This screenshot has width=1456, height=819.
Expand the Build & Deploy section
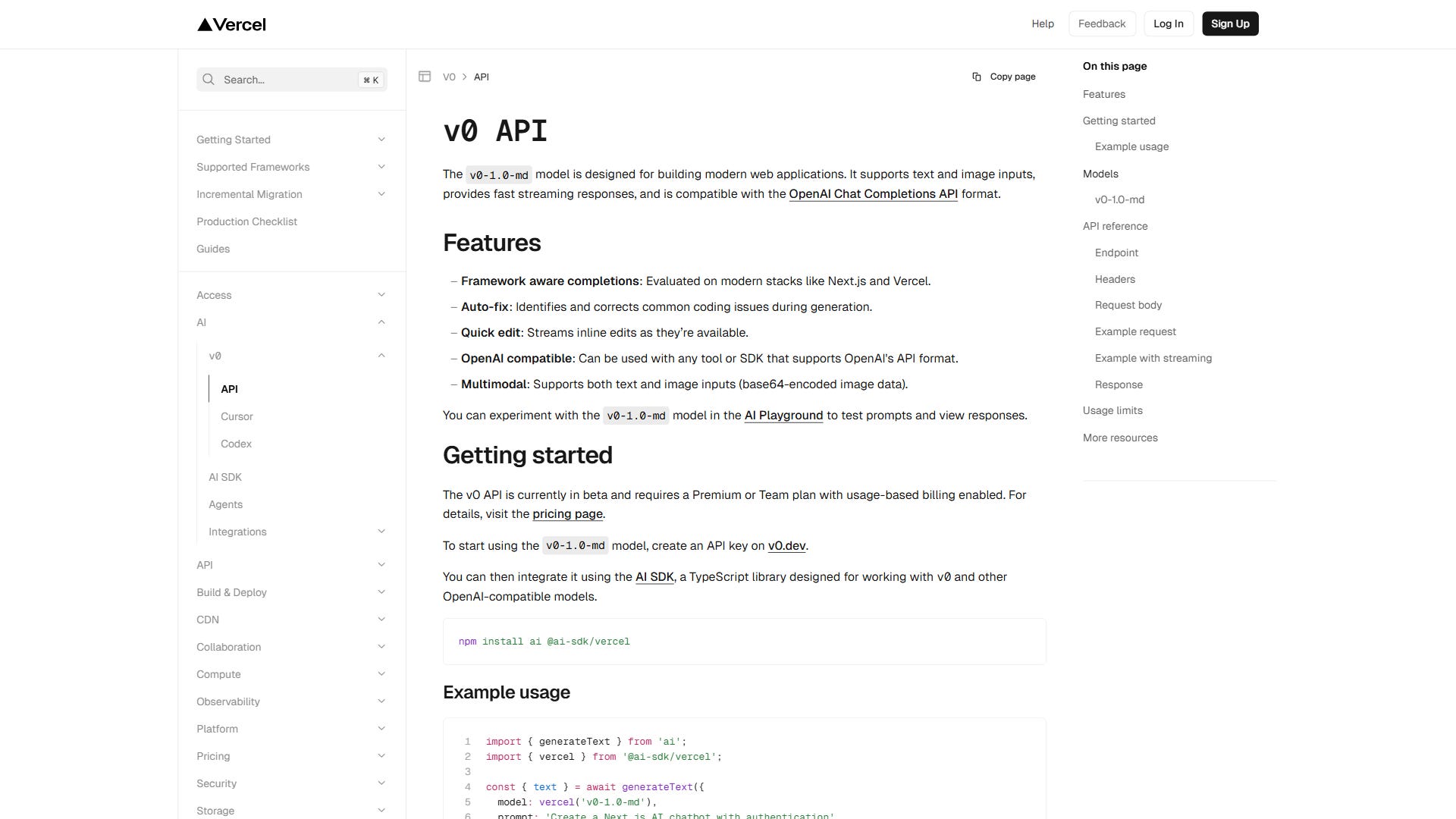(x=292, y=592)
